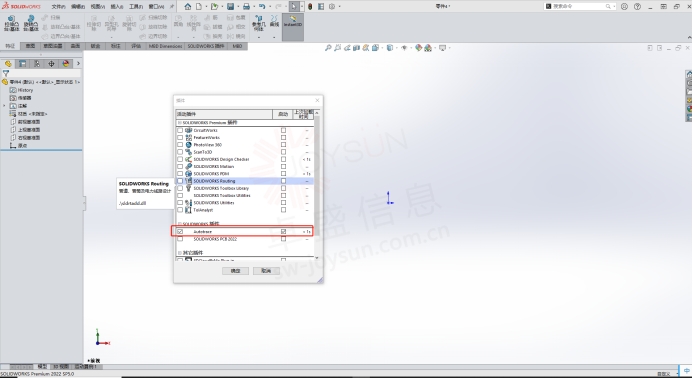Image resolution: width=693 pixels, height=378 pixels.
Task: Click the Home icon in the top toolbar
Action: pyautogui.click(x=188, y=7)
